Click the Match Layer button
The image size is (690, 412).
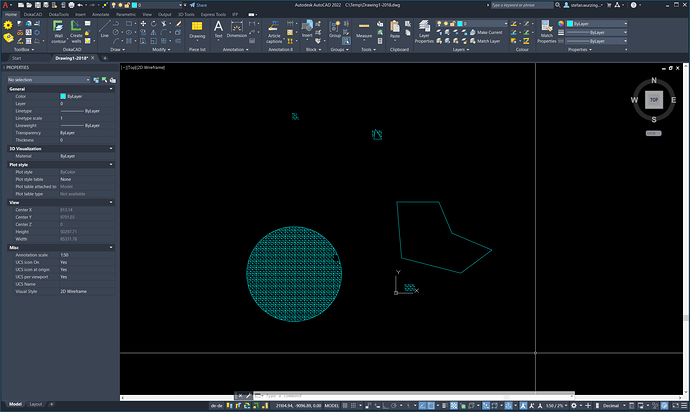[x=487, y=40]
